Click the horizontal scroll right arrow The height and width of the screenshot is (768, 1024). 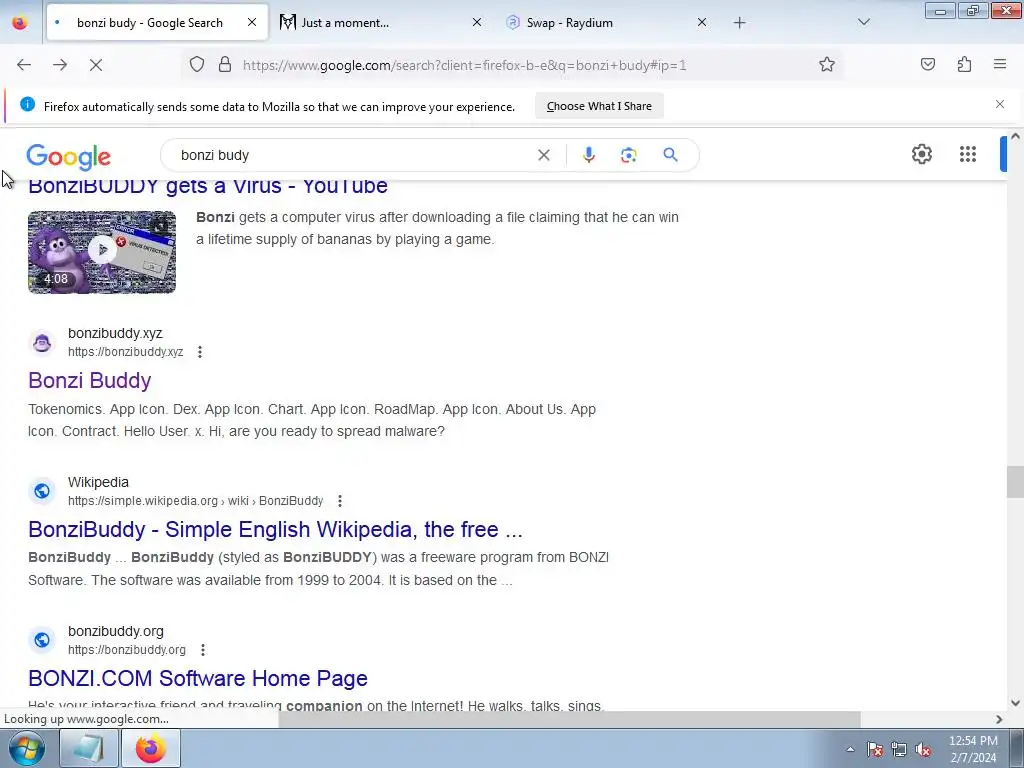click(x=999, y=719)
